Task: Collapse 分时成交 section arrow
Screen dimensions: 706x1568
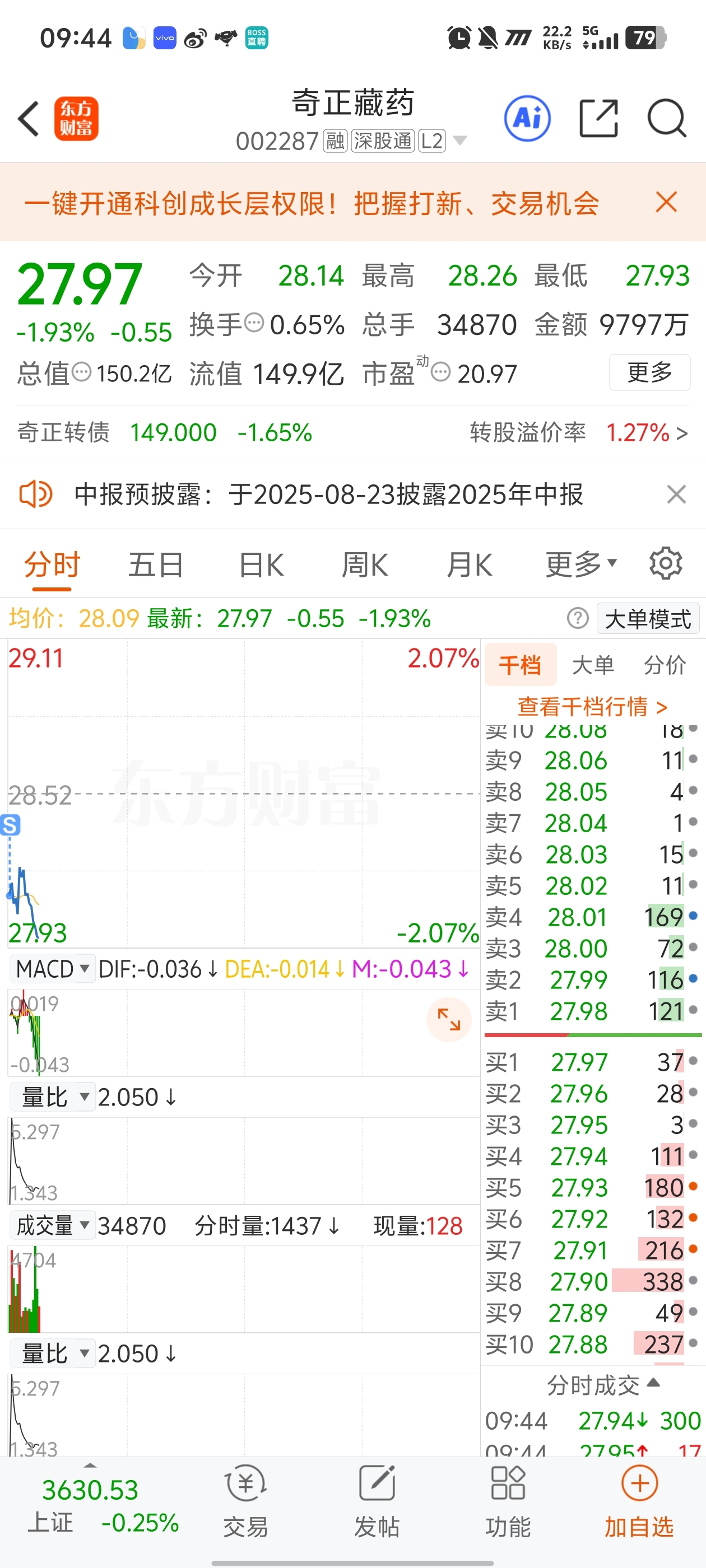Action: pos(653,1382)
